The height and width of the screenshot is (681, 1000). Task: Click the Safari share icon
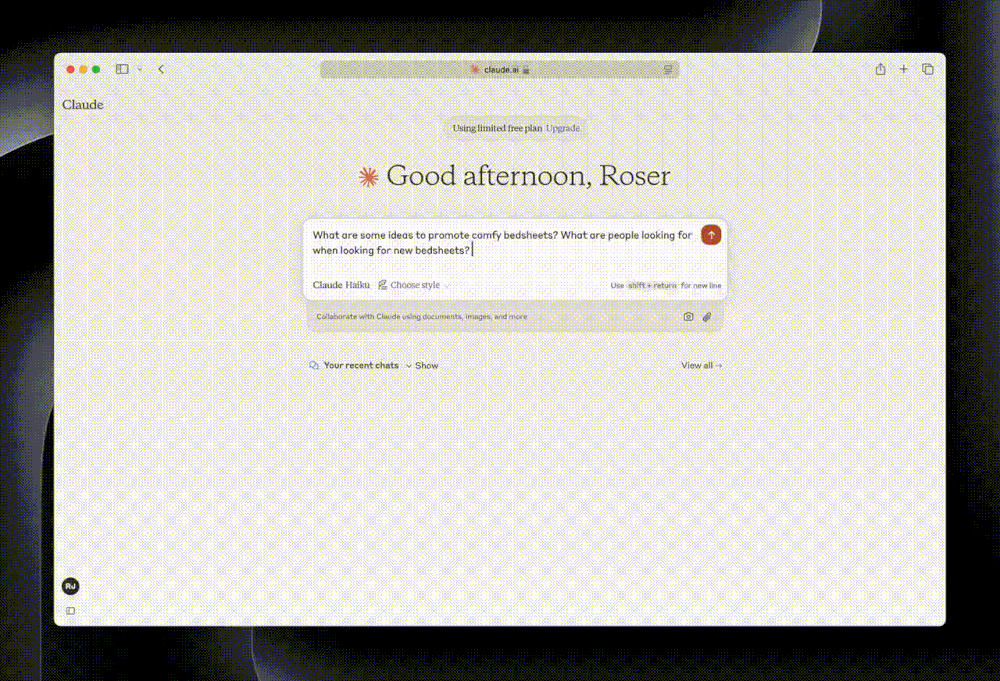[x=880, y=69]
